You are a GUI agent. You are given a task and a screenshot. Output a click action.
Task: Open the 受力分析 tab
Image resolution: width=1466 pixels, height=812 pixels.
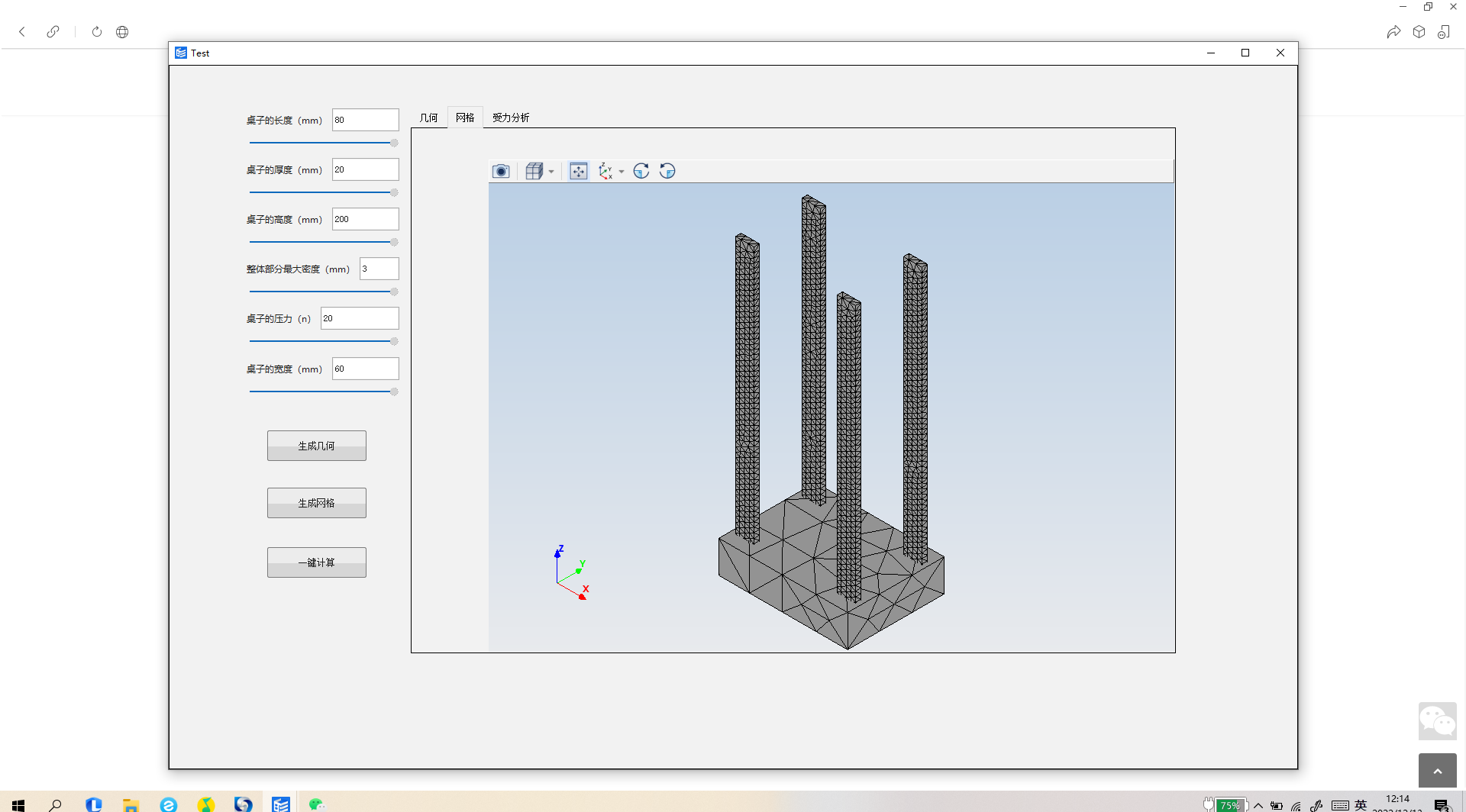point(511,118)
